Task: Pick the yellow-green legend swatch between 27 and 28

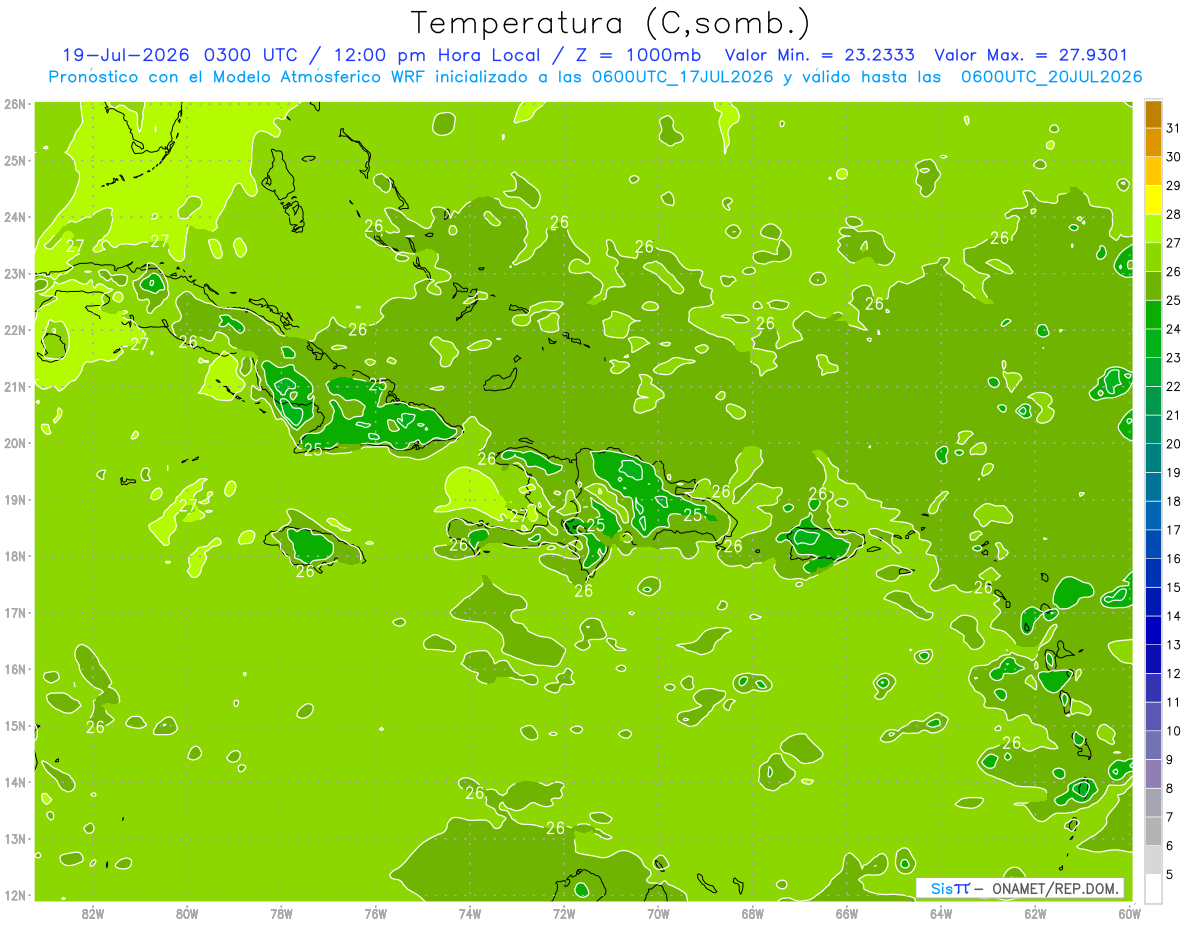Action: (1153, 229)
